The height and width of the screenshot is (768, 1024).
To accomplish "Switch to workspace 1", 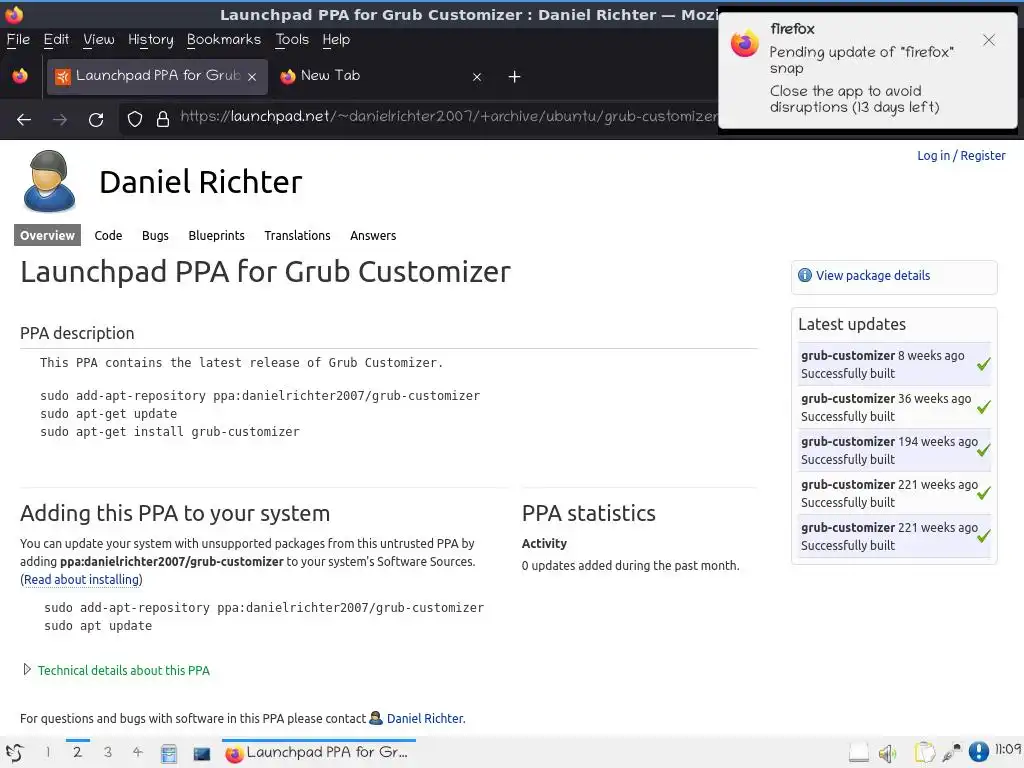I will pyautogui.click(x=47, y=752).
